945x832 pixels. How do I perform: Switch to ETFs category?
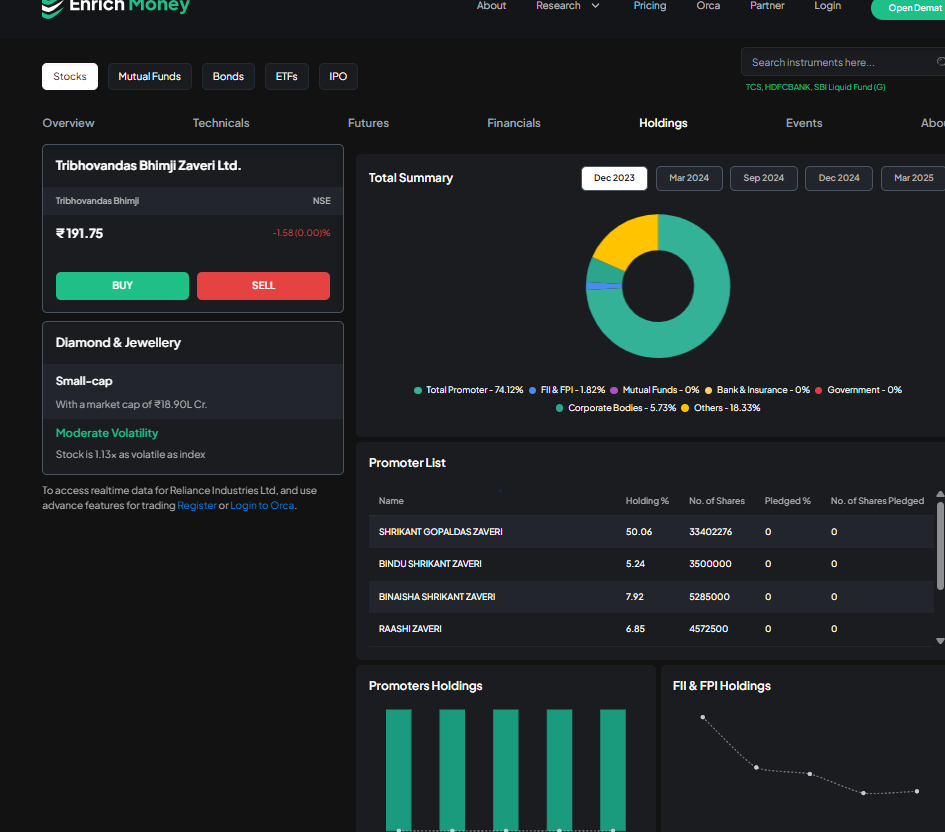[x=287, y=77]
